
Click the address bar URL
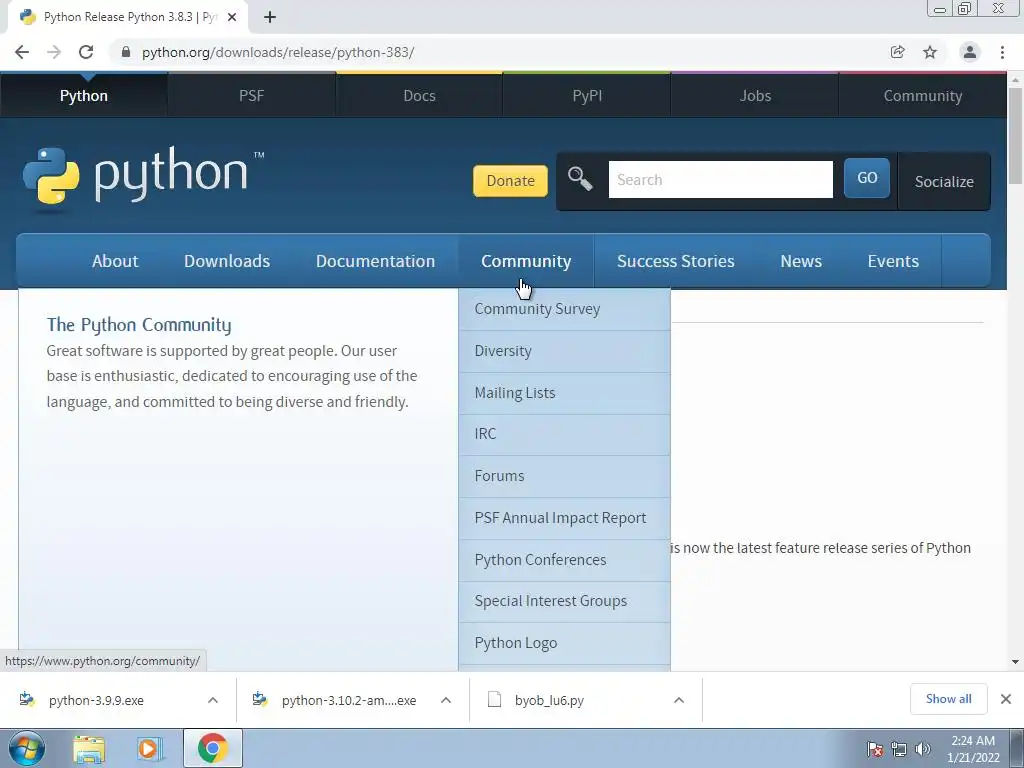278,52
